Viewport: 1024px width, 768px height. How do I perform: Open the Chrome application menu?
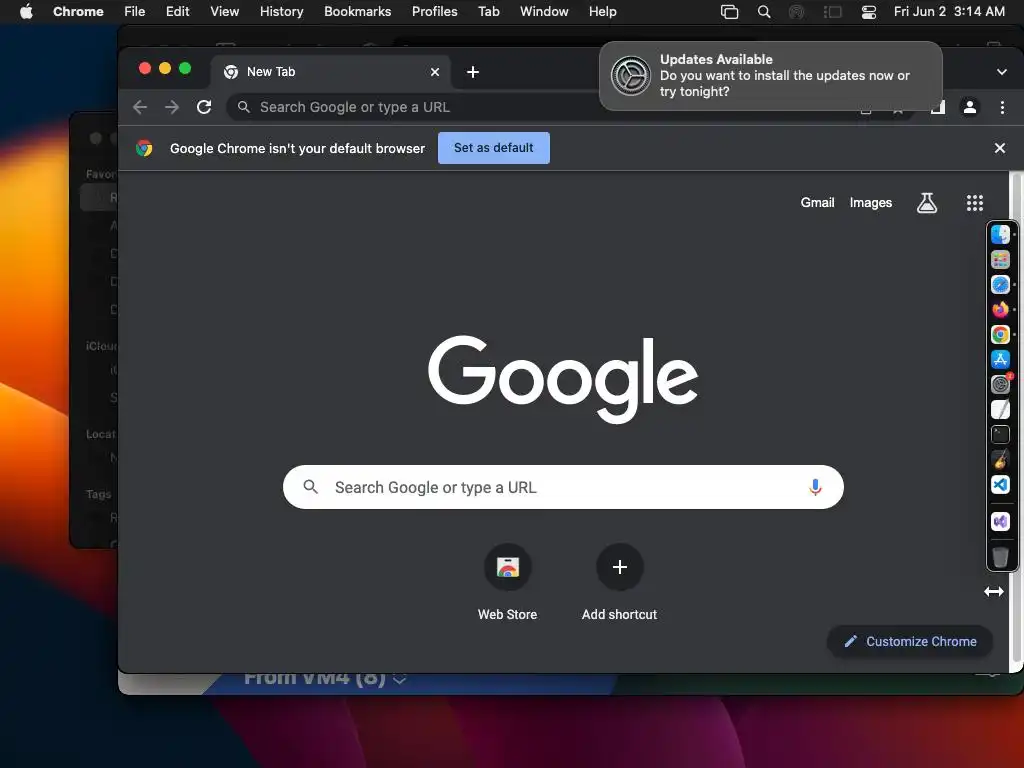(78, 12)
